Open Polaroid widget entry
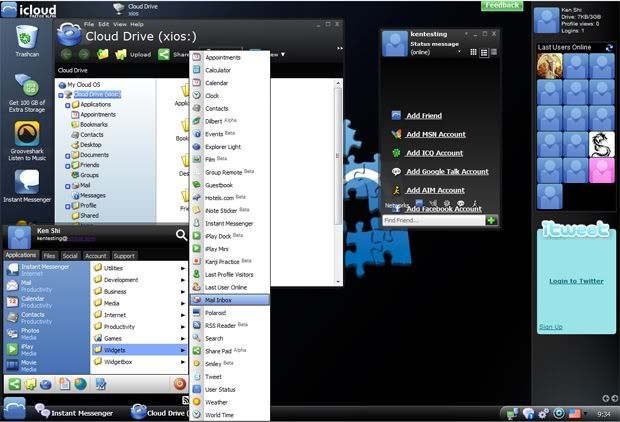The height and width of the screenshot is (422, 620). 230,312
